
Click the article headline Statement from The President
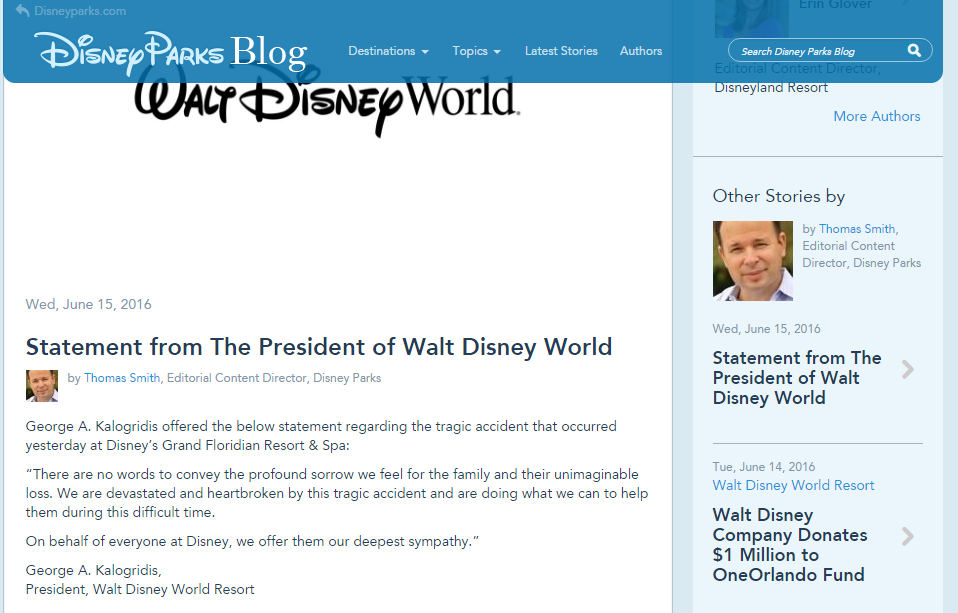[318, 347]
